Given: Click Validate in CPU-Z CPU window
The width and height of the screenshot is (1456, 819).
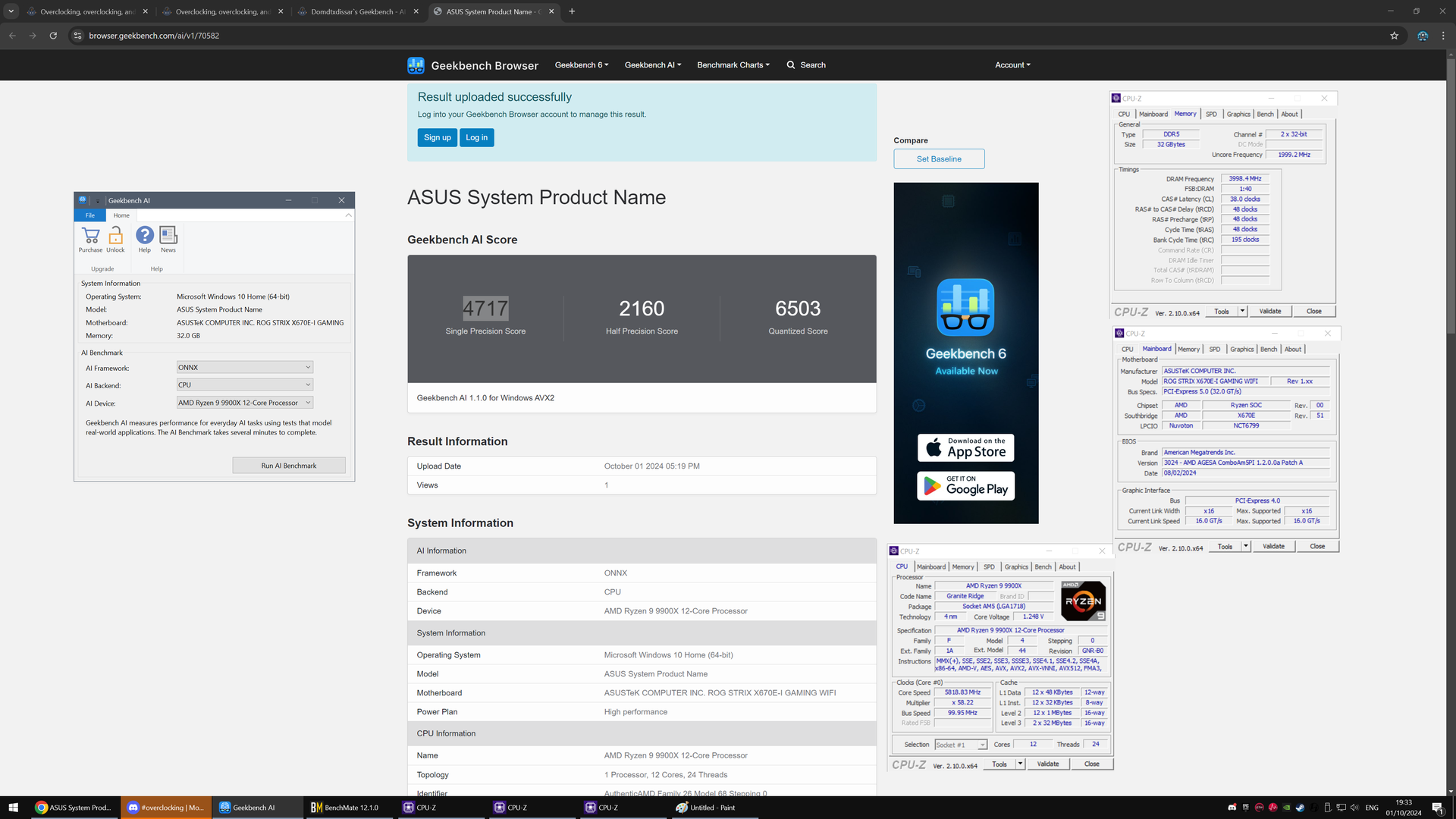Looking at the screenshot, I should point(1048,764).
